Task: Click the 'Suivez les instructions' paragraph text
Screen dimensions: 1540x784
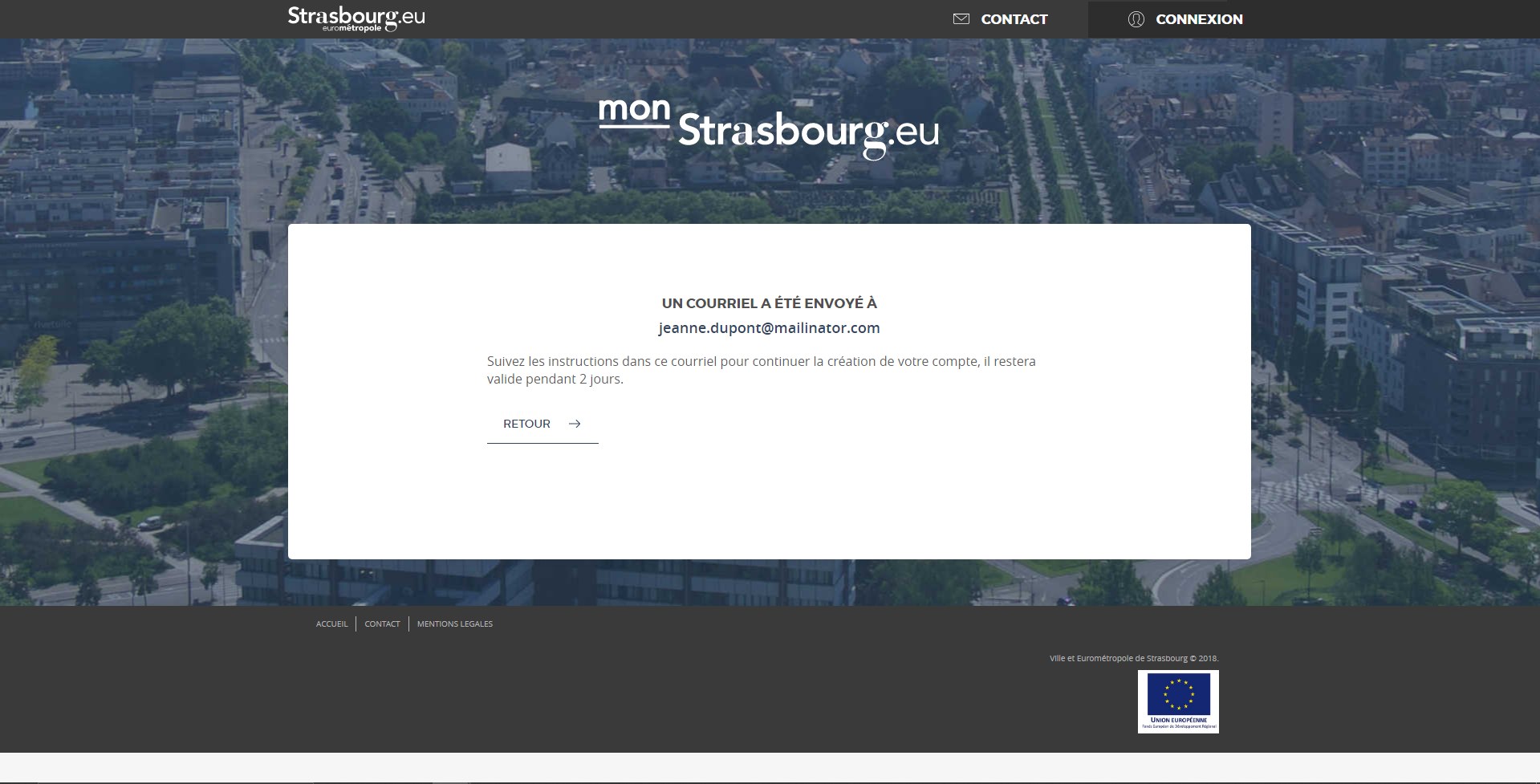Action: (x=761, y=370)
